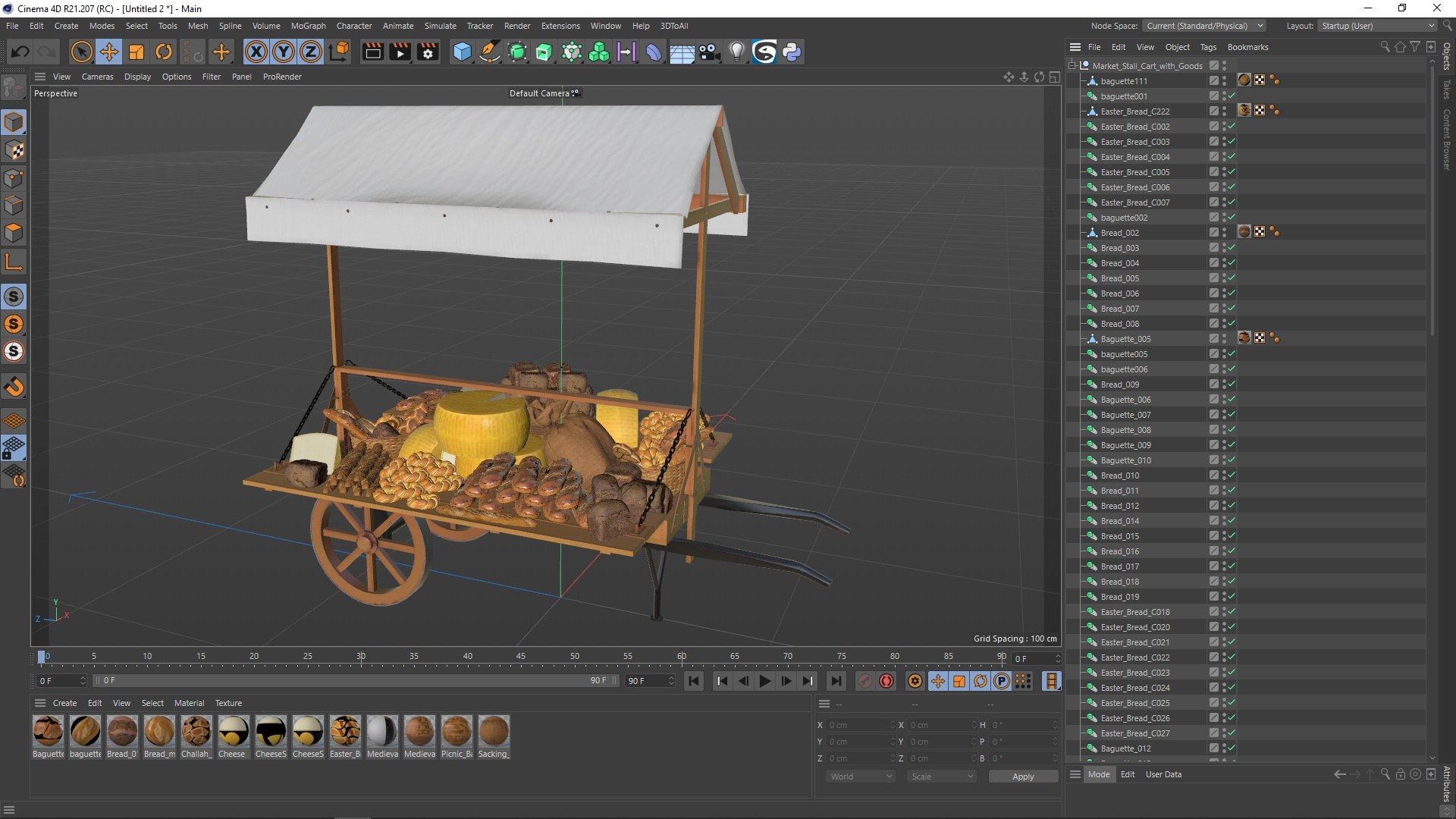
Task: Switch to Texture mode
Action: pos(14,150)
